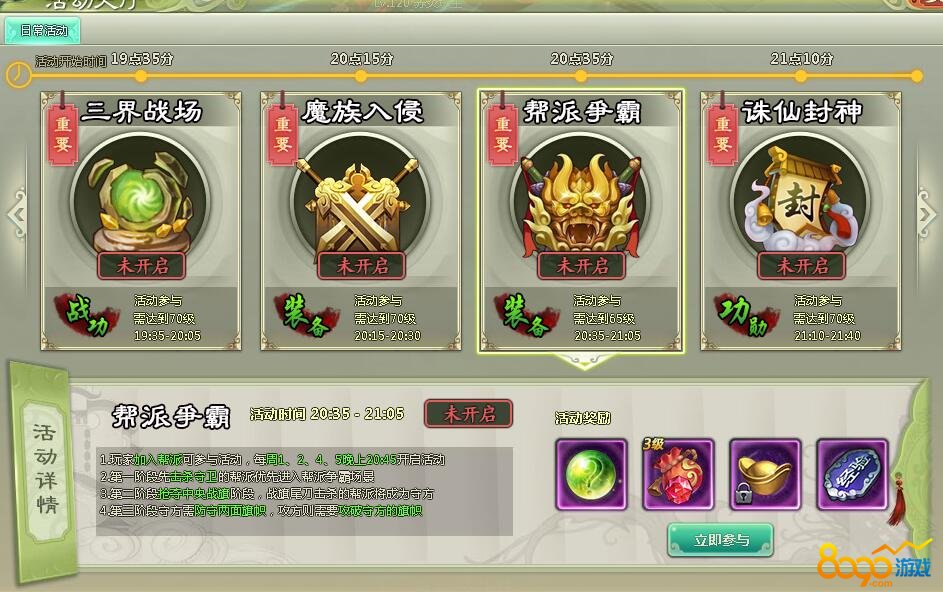This screenshot has width=943, height=592.
Task: Click the 19点35分 timeline marker
Action: pos(141,76)
